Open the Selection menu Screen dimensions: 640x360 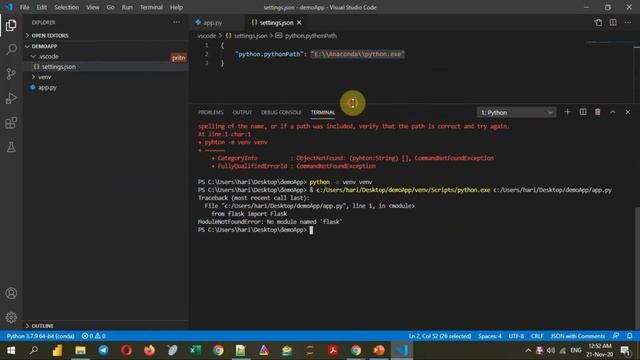click(67, 7)
